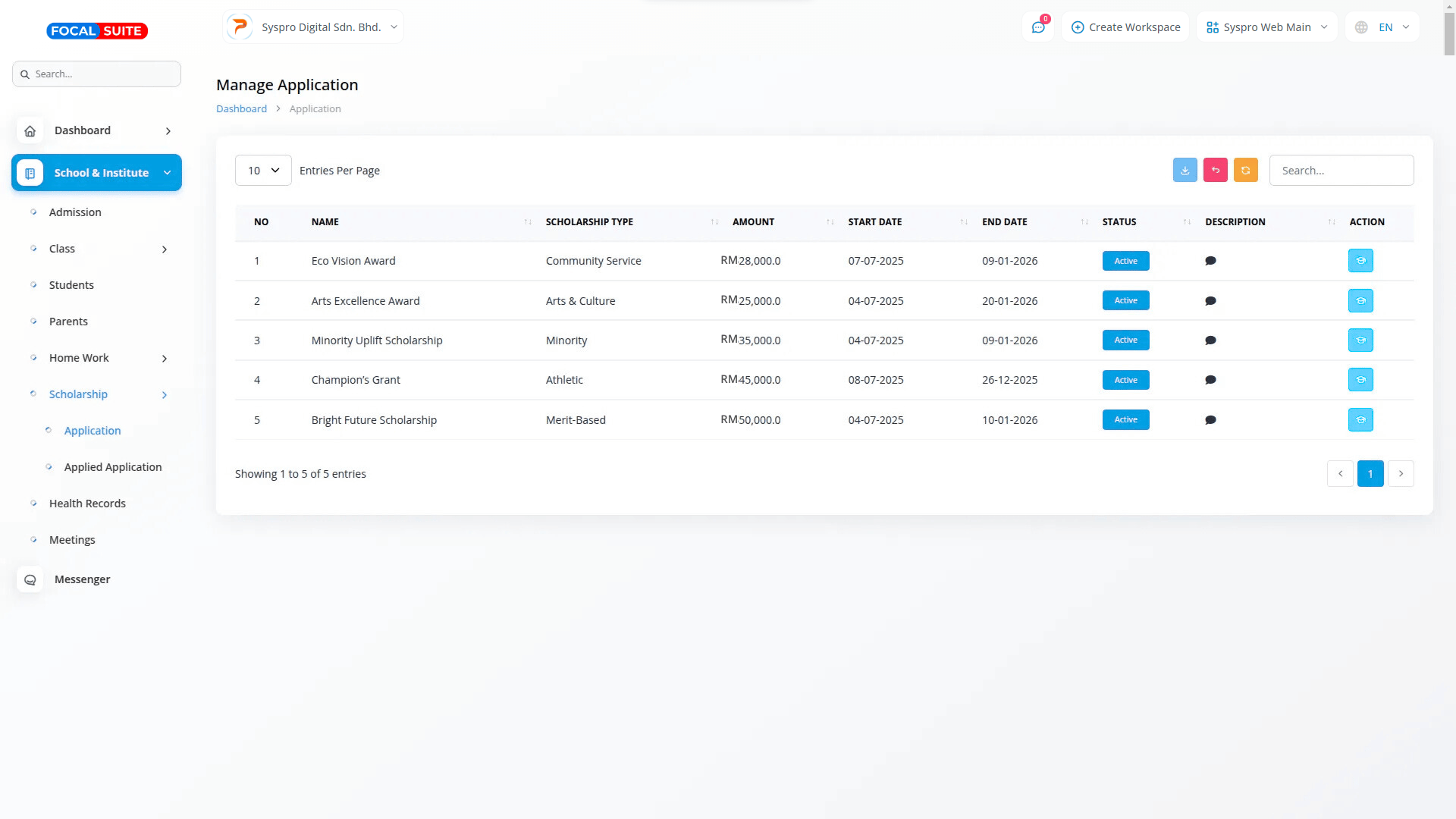Click the orange refresh icon button
This screenshot has height=819, width=1456.
[1245, 170]
